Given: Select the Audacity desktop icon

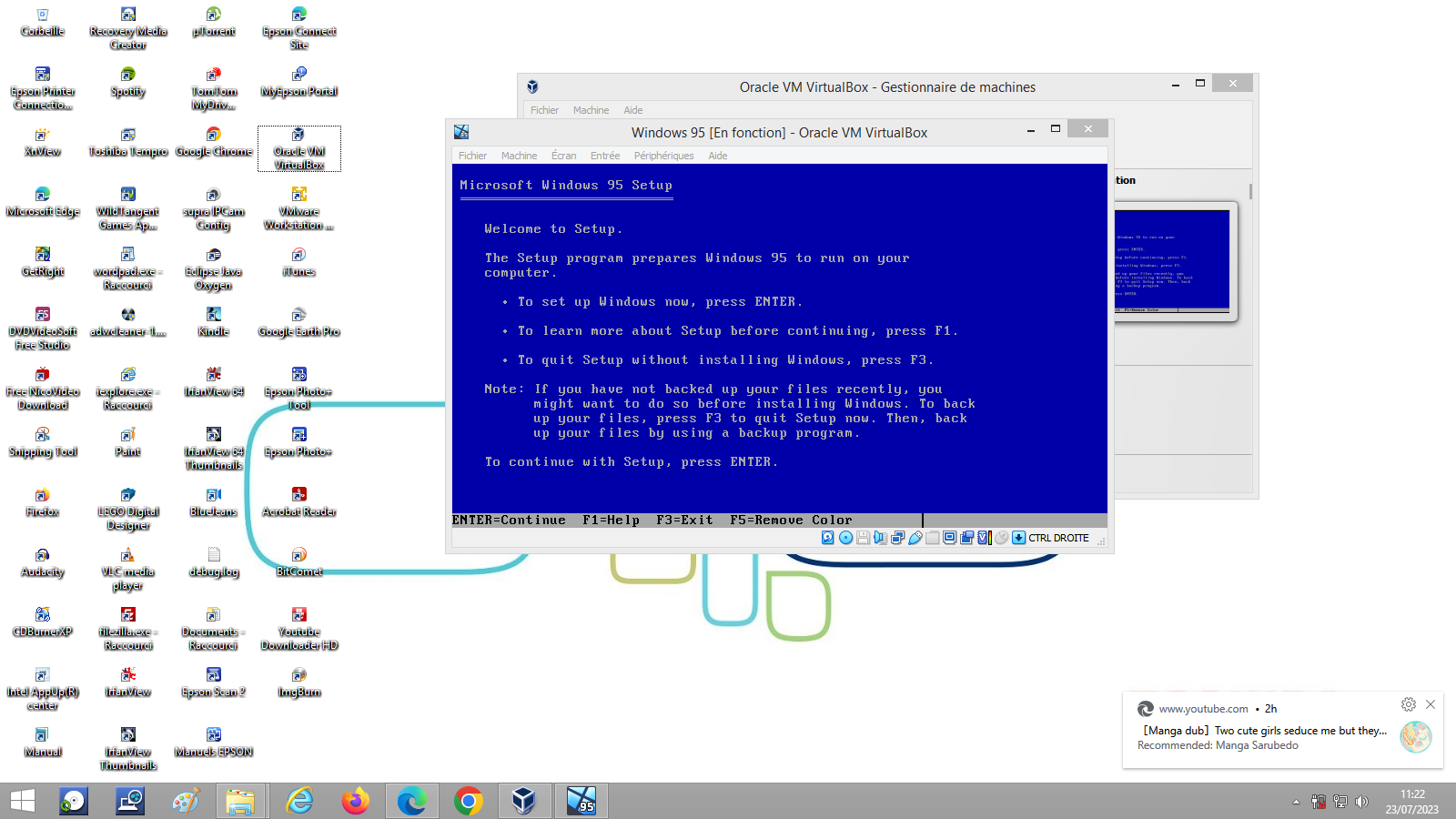Looking at the screenshot, I should click(x=43, y=563).
